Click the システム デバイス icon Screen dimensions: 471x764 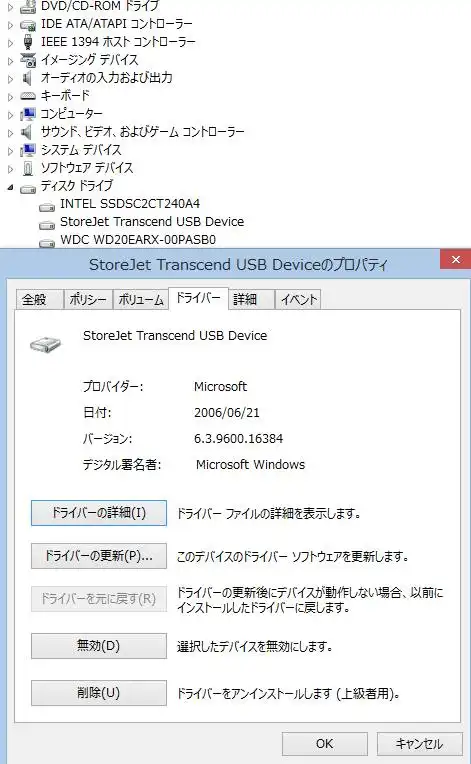click(28, 150)
